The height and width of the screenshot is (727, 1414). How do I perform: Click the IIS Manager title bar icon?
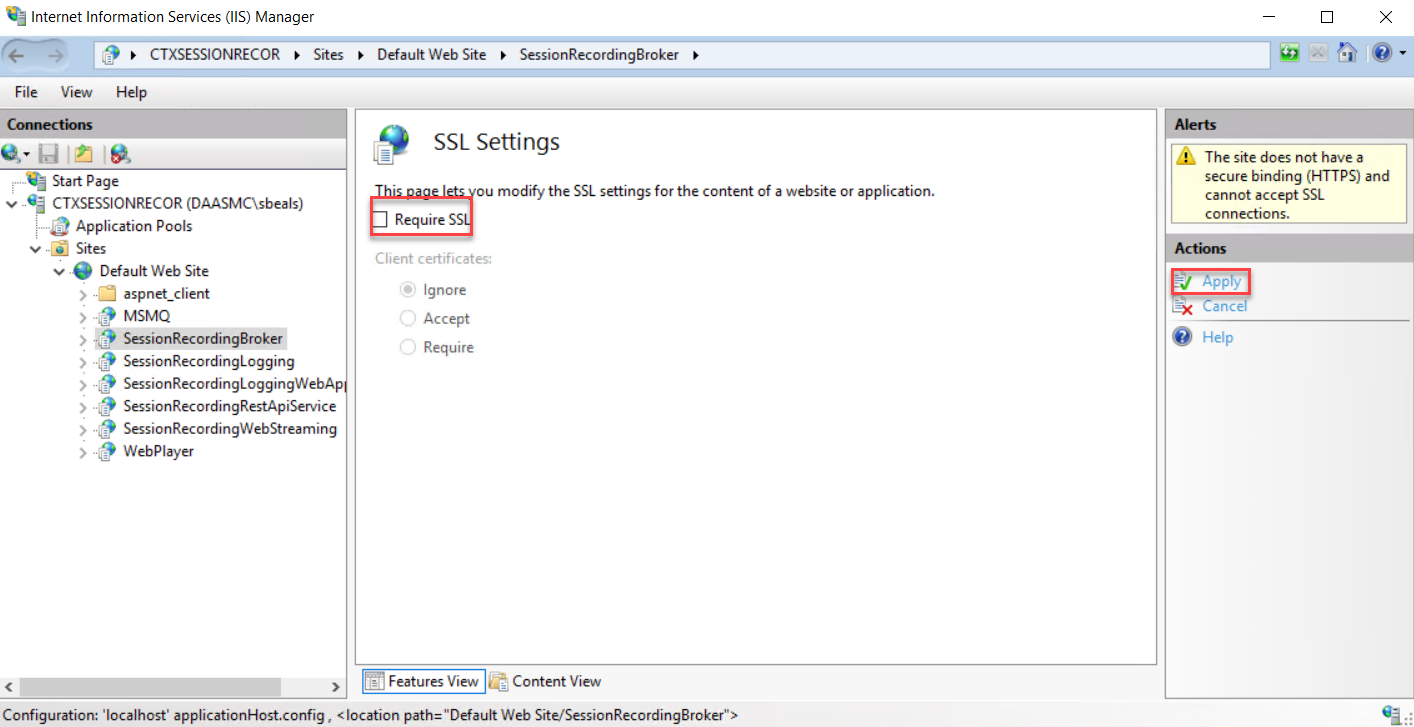click(x=15, y=16)
